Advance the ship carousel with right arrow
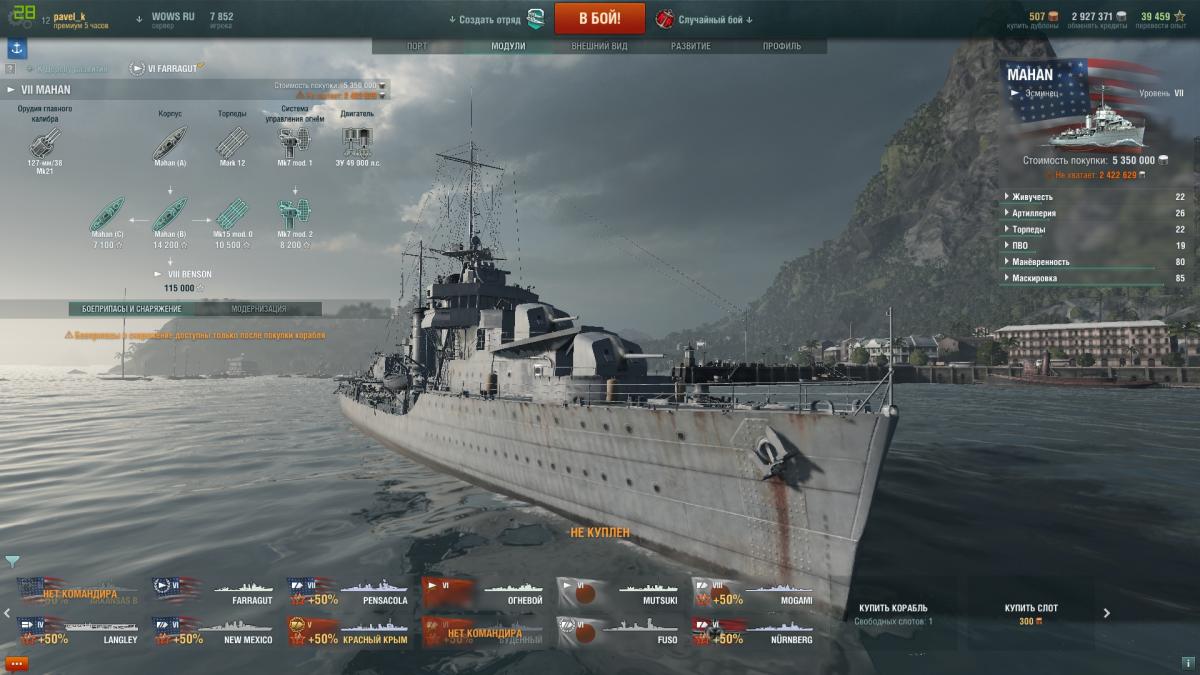The image size is (1200, 675). pos(1106,613)
